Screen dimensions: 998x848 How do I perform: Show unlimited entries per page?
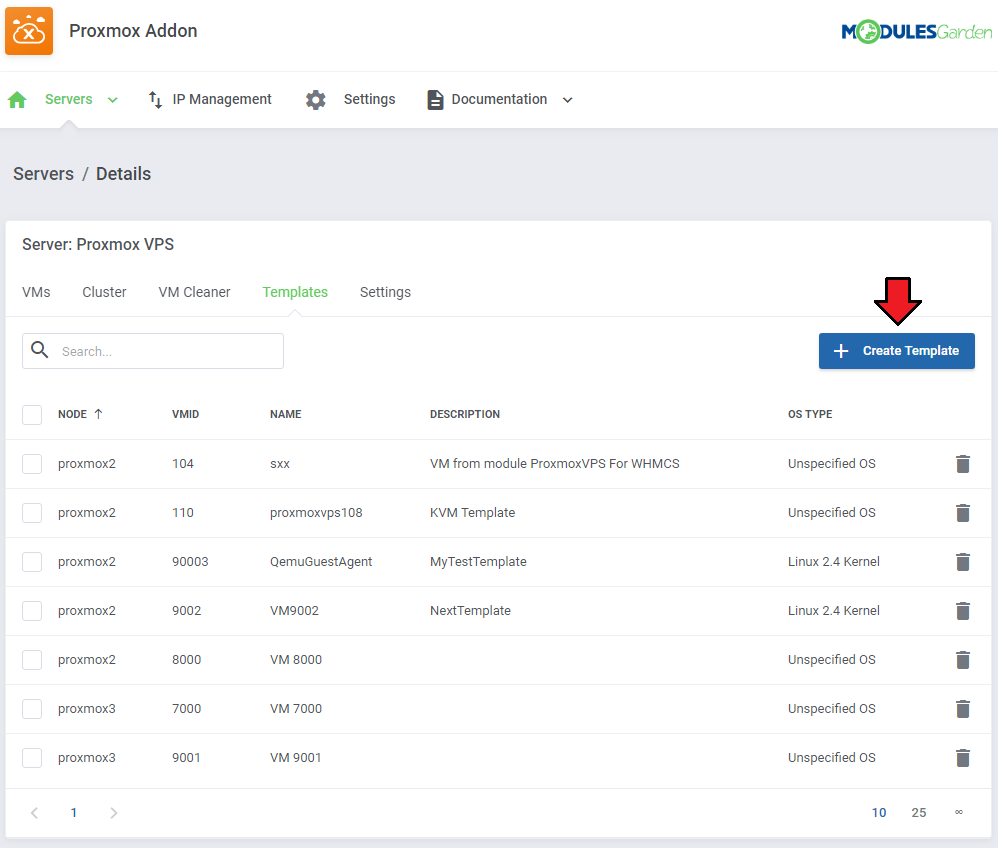click(959, 812)
